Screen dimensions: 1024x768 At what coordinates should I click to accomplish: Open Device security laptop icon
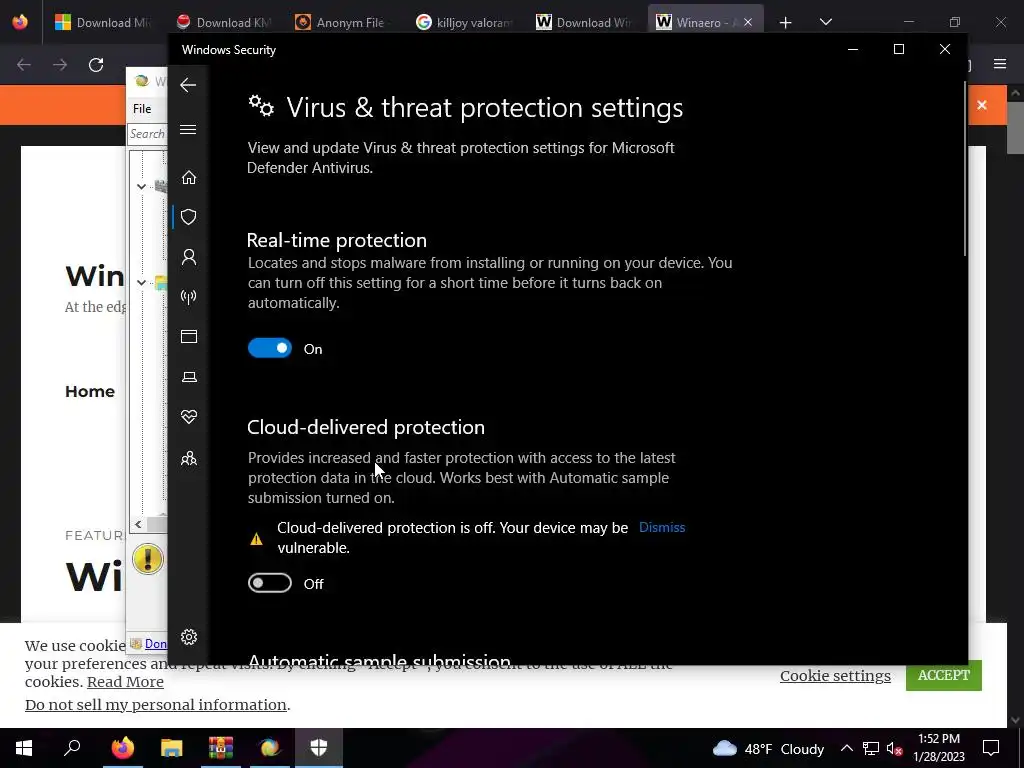point(189,377)
